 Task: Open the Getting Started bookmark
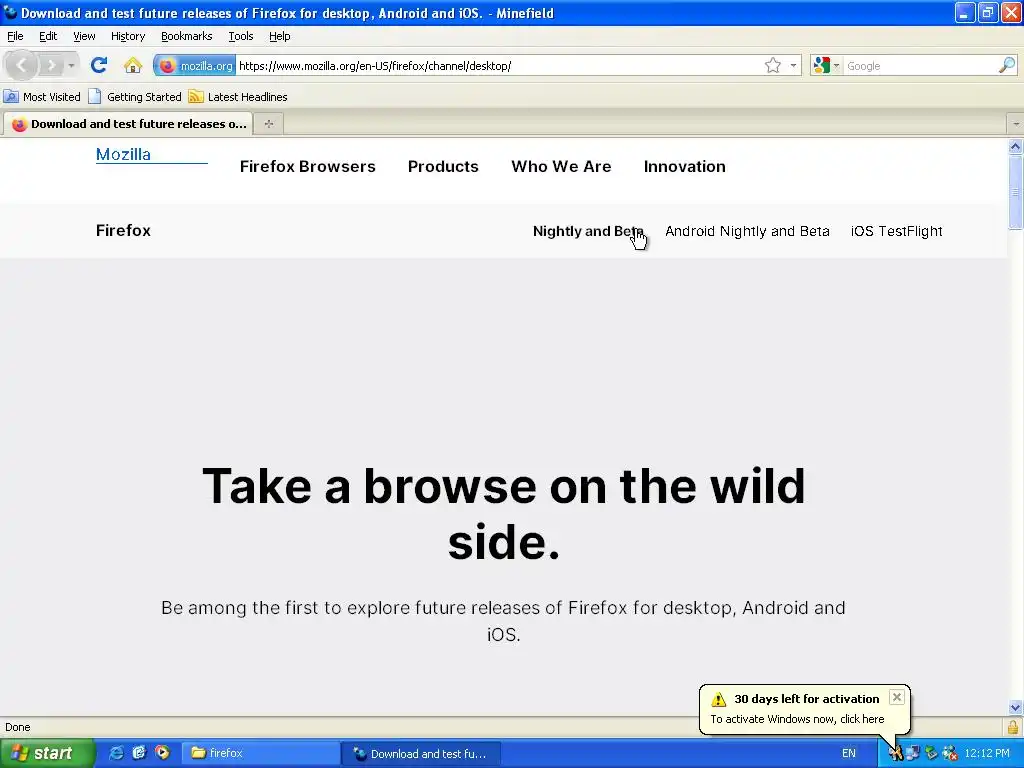pyautogui.click(x=135, y=97)
